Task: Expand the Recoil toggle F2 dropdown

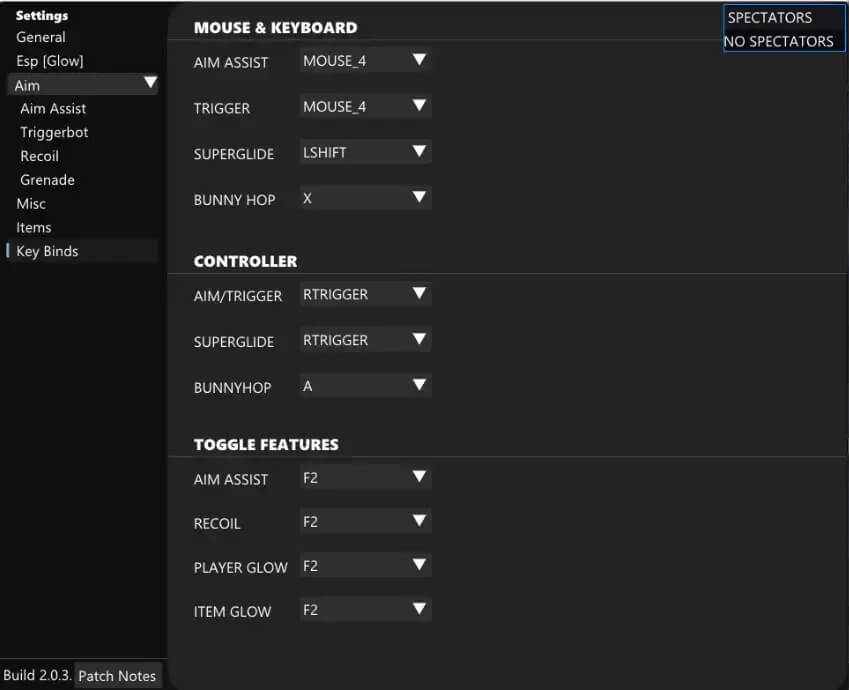Action: (365, 522)
